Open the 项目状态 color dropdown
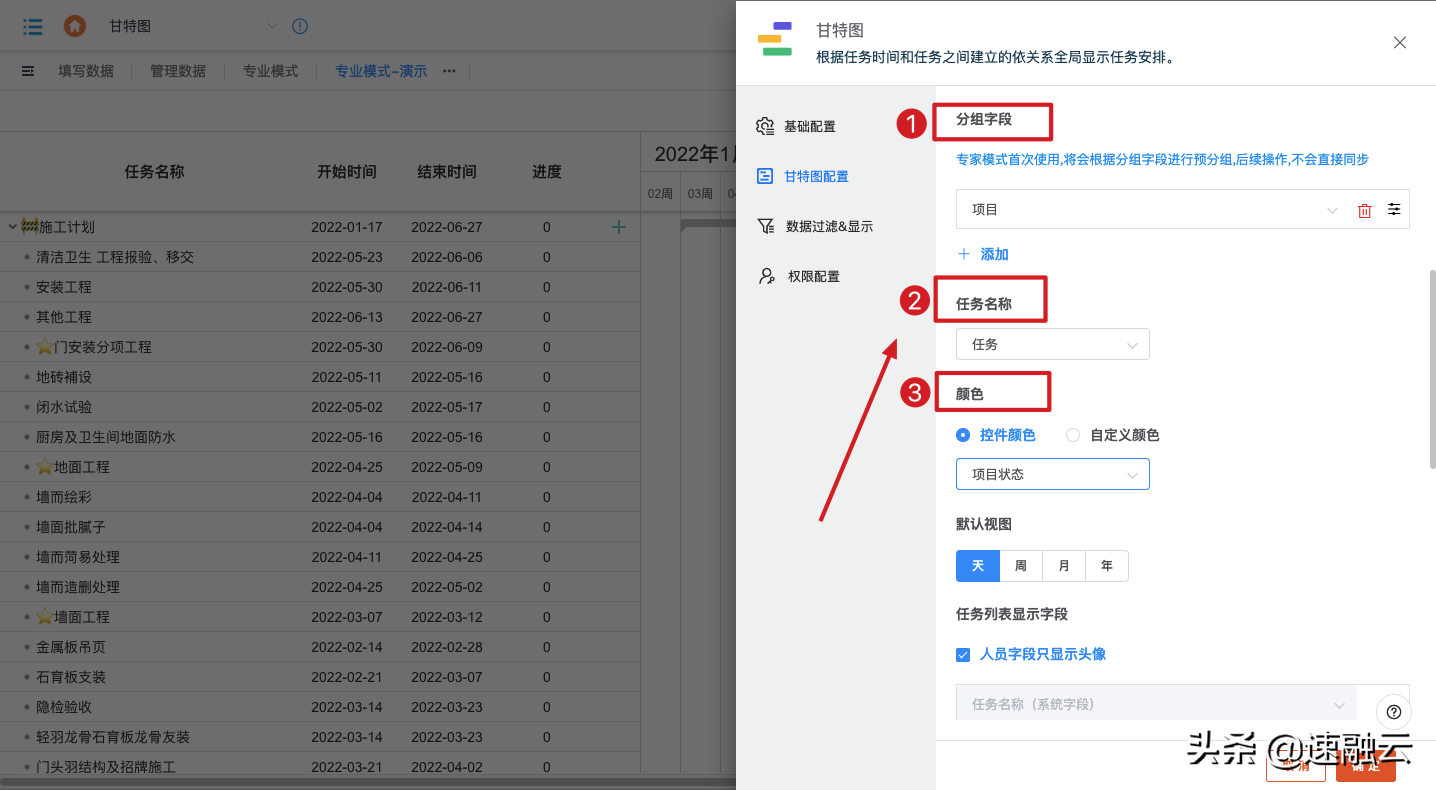 [1052, 473]
